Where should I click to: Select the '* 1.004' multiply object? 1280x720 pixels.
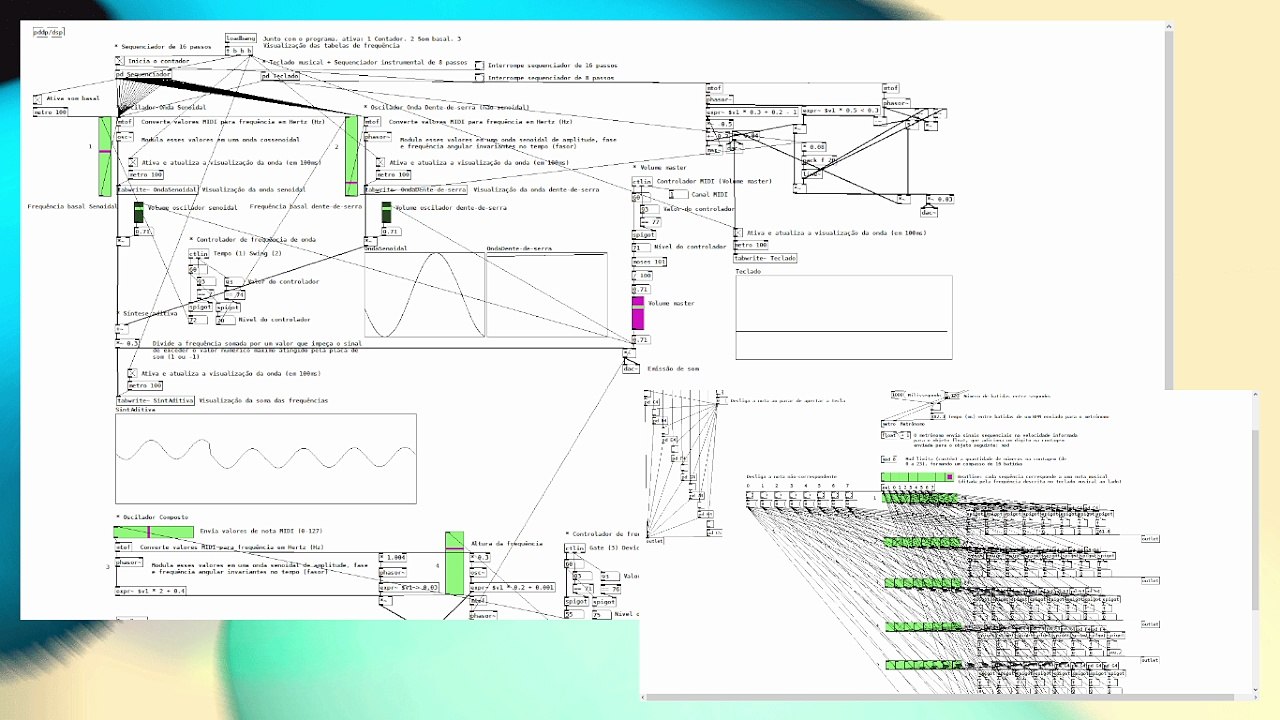(x=392, y=557)
